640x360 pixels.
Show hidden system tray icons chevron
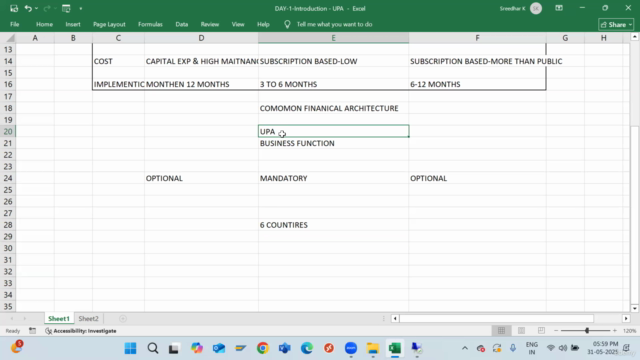(464, 348)
